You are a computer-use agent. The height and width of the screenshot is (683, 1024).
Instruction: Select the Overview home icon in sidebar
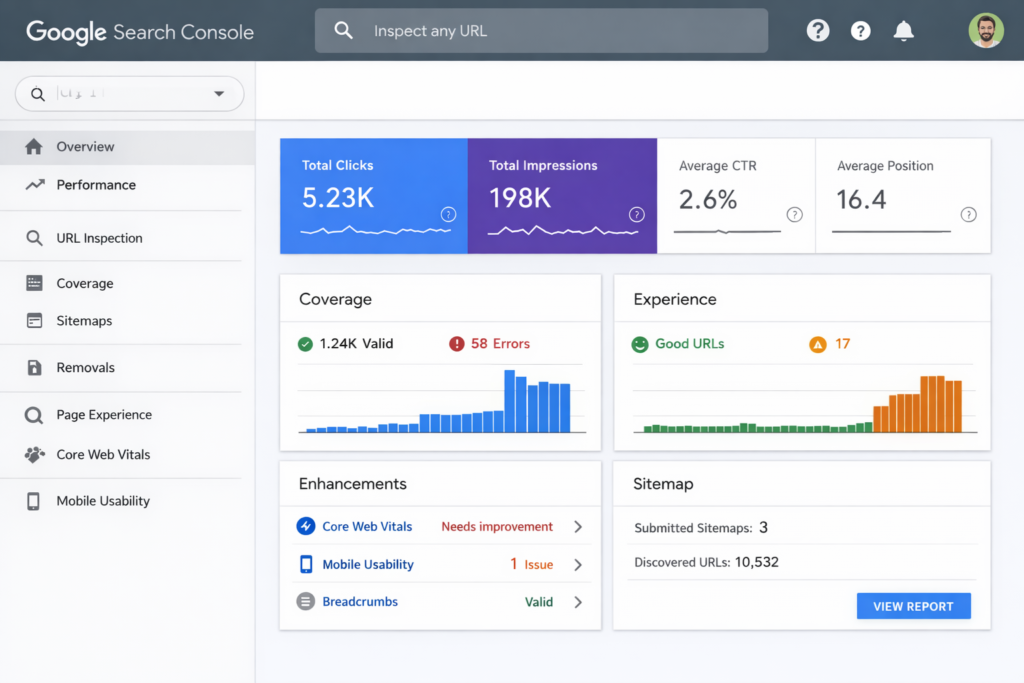[36, 146]
